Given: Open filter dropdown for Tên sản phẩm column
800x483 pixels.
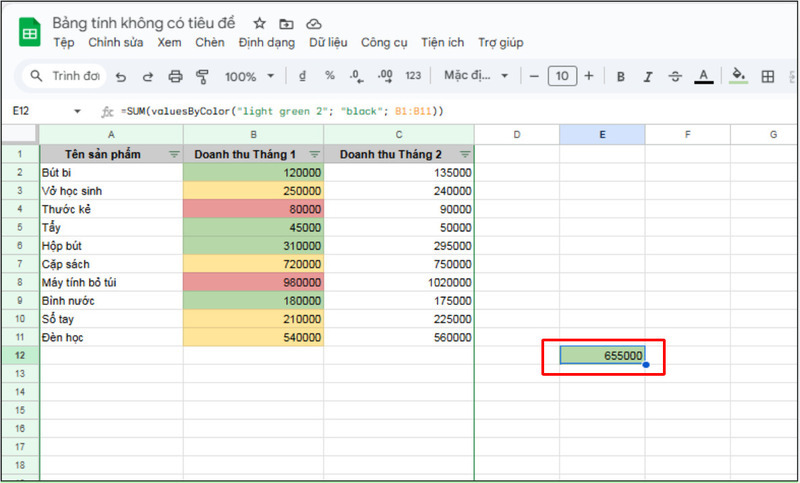Looking at the screenshot, I should tap(174, 154).
